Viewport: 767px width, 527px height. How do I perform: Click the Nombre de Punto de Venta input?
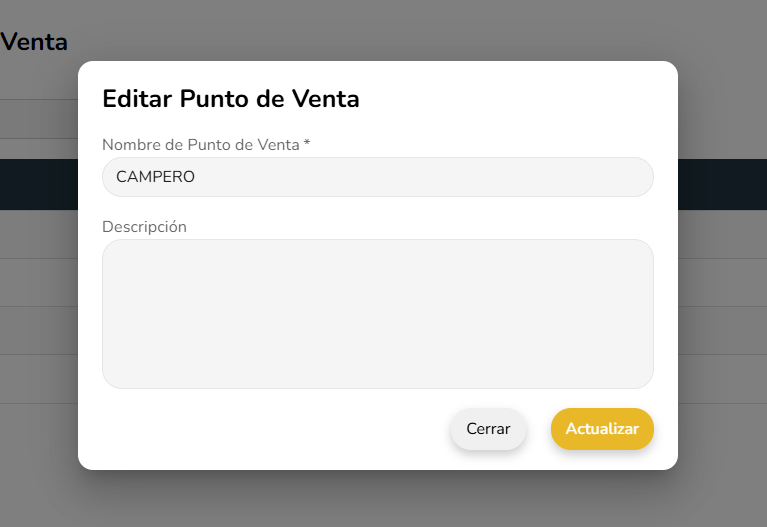tap(377, 177)
